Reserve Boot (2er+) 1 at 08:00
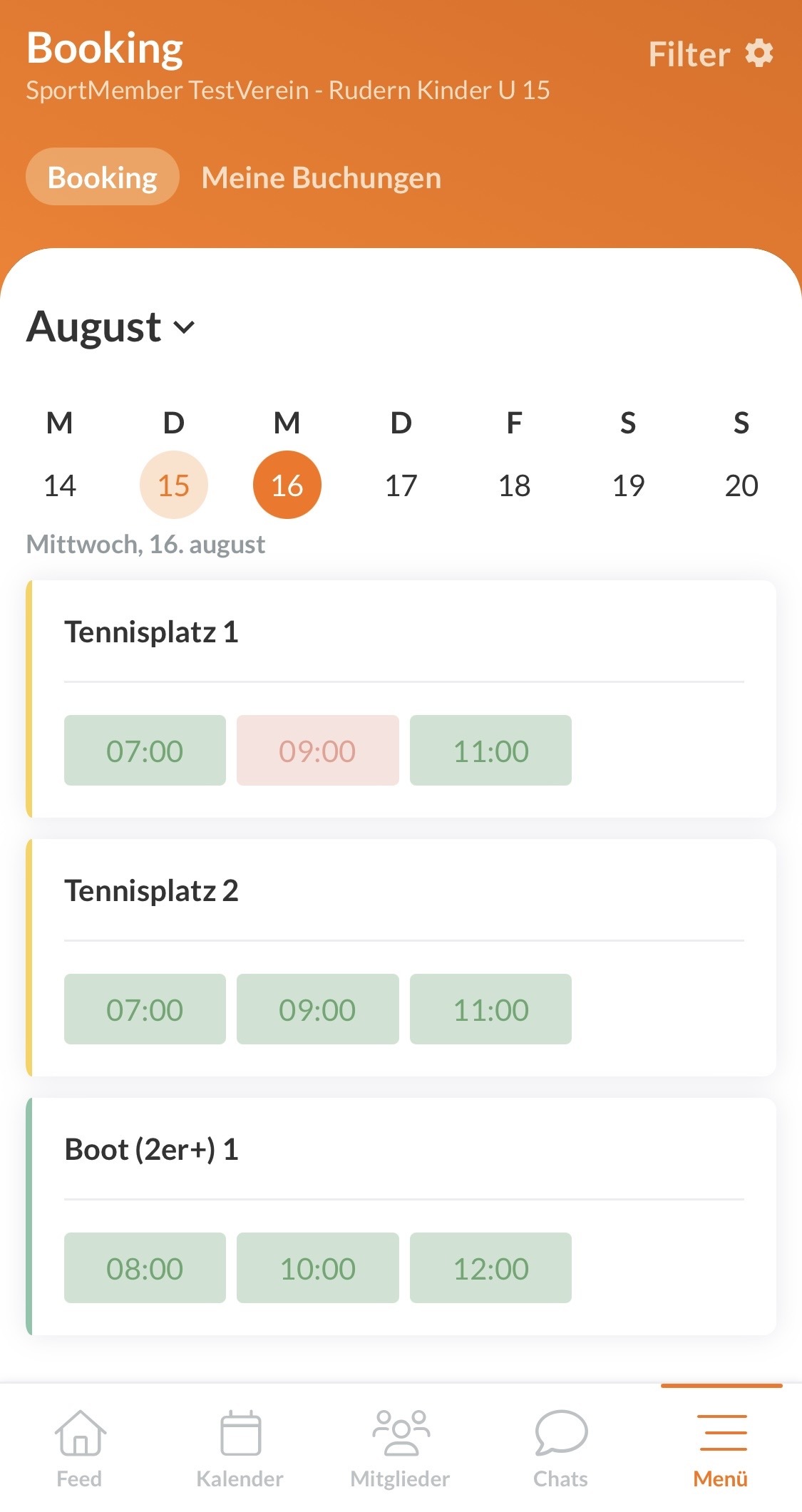 click(x=145, y=1268)
